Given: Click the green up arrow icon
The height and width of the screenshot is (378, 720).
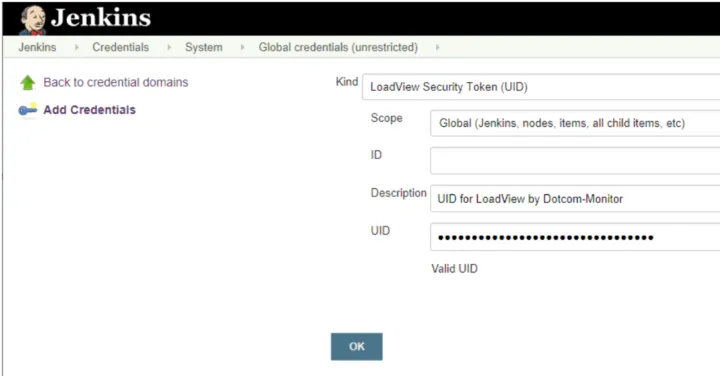Looking at the screenshot, I should [28, 83].
